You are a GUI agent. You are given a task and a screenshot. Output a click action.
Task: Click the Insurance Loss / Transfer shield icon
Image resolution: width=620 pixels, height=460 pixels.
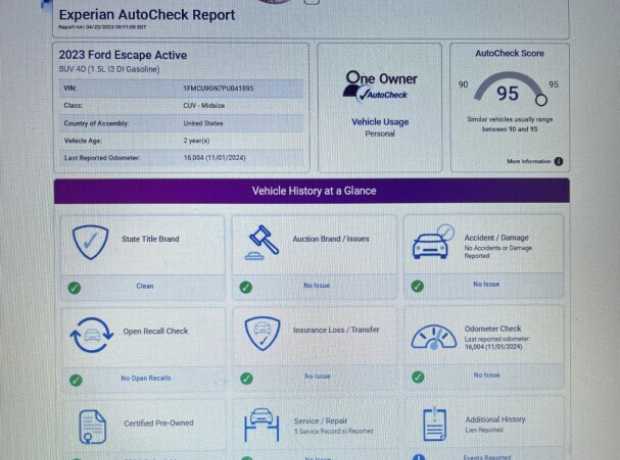tap(262, 333)
